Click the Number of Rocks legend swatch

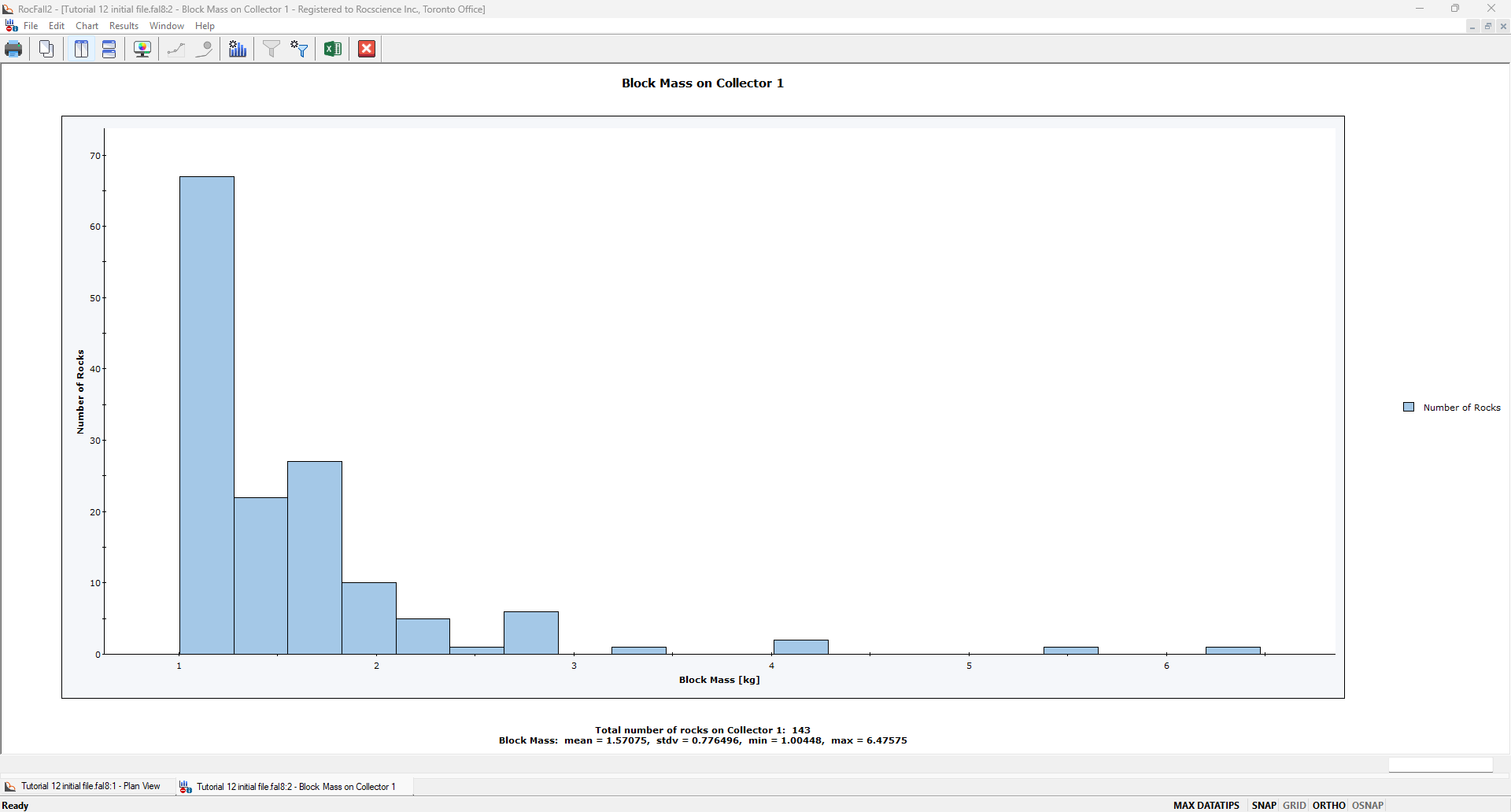[x=1409, y=407]
